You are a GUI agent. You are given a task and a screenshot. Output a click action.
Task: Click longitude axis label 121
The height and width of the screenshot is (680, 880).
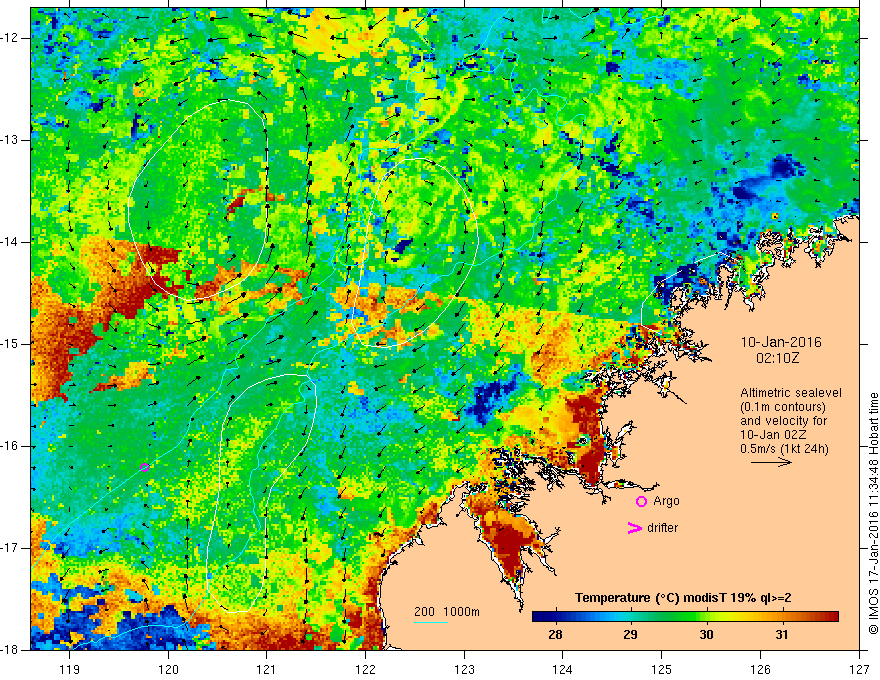267,669
